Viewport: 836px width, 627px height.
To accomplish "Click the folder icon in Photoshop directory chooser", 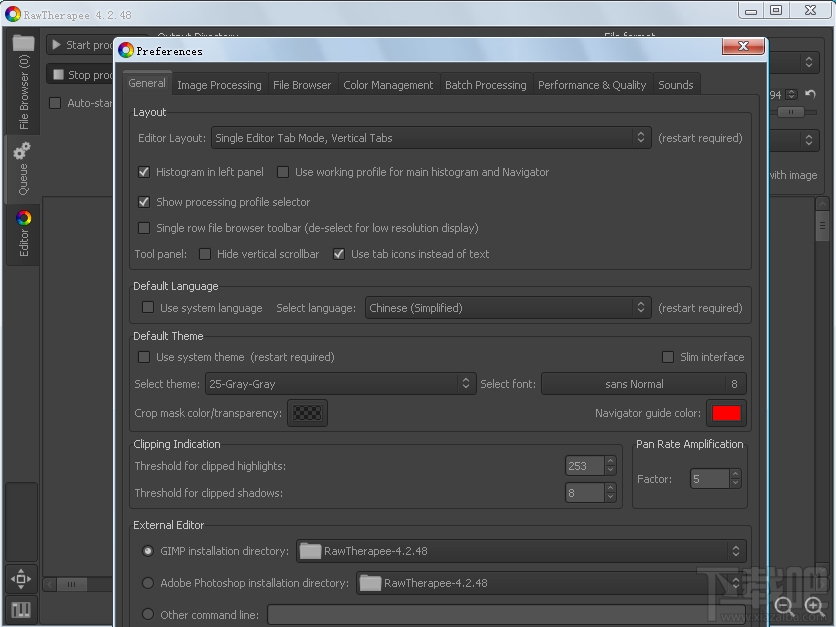I will pos(370,583).
